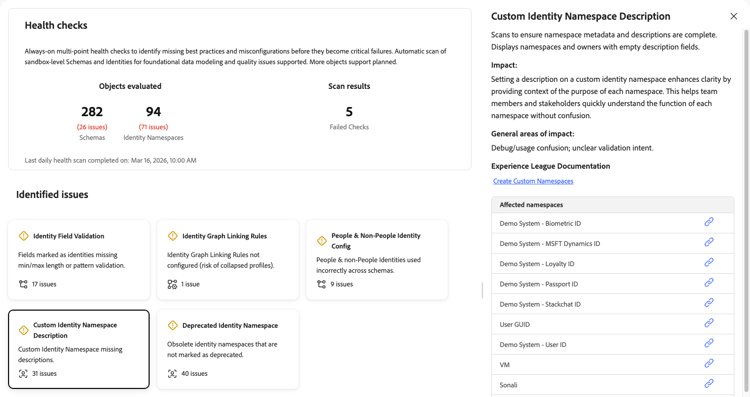Click warning icon on People & Non-People Identity Config
750x397 pixels.
click(322, 241)
